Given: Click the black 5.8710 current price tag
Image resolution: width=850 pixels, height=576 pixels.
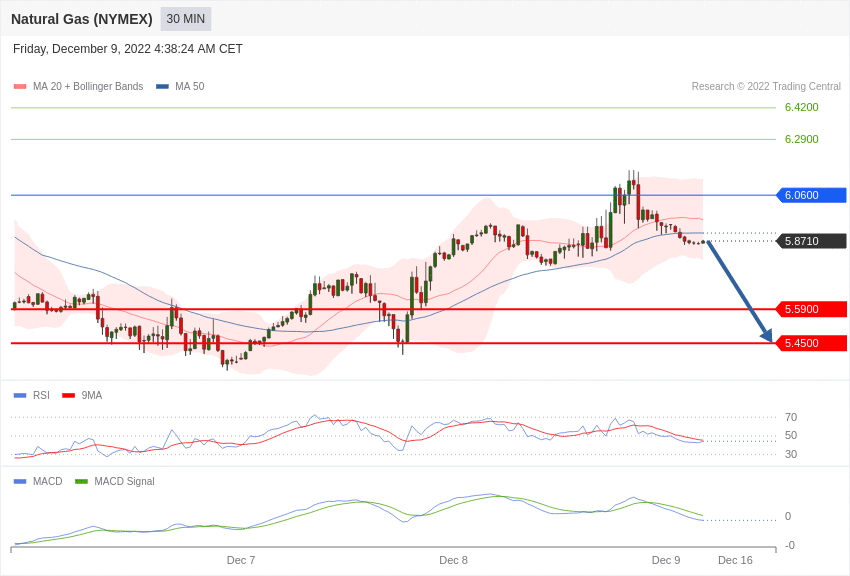Looking at the screenshot, I should tap(811, 241).
